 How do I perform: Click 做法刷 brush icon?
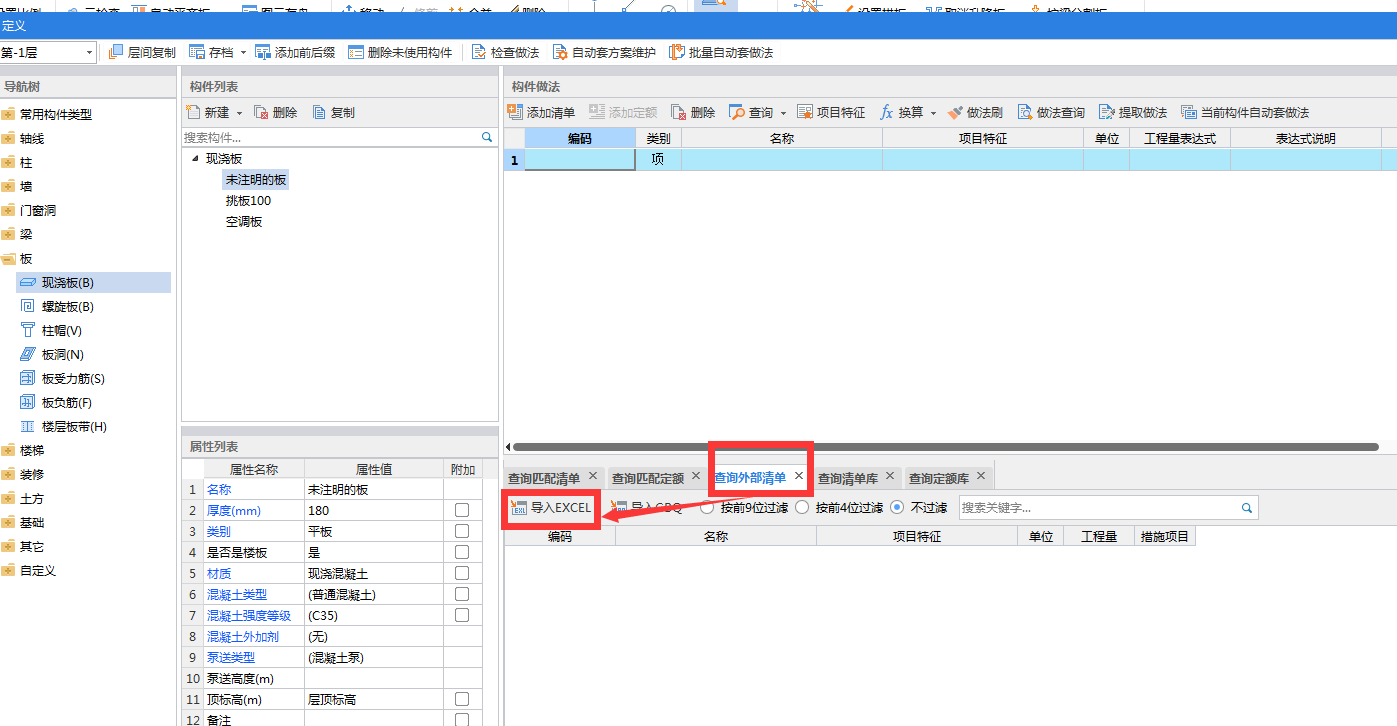click(x=955, y=112)
